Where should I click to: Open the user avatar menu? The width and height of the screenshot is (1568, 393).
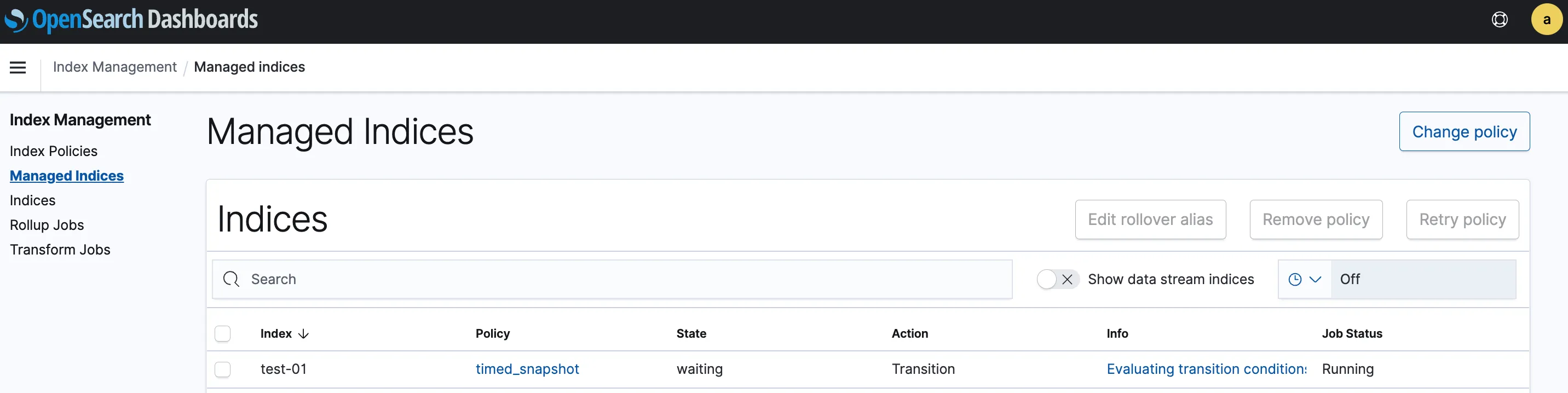pos(1546,20)
